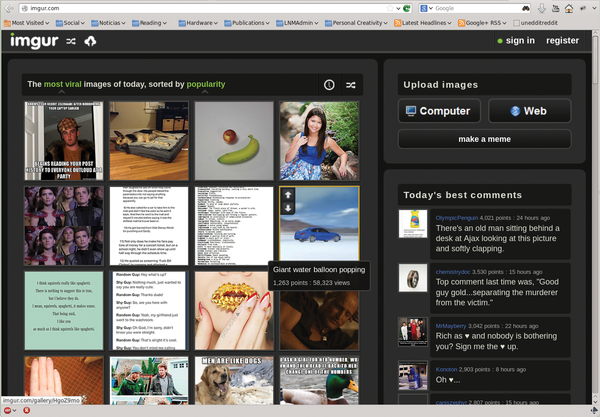Open the mallard duck meme thumbnail
The height and width of the screenshot is (417, 600).
click(319, 380)
